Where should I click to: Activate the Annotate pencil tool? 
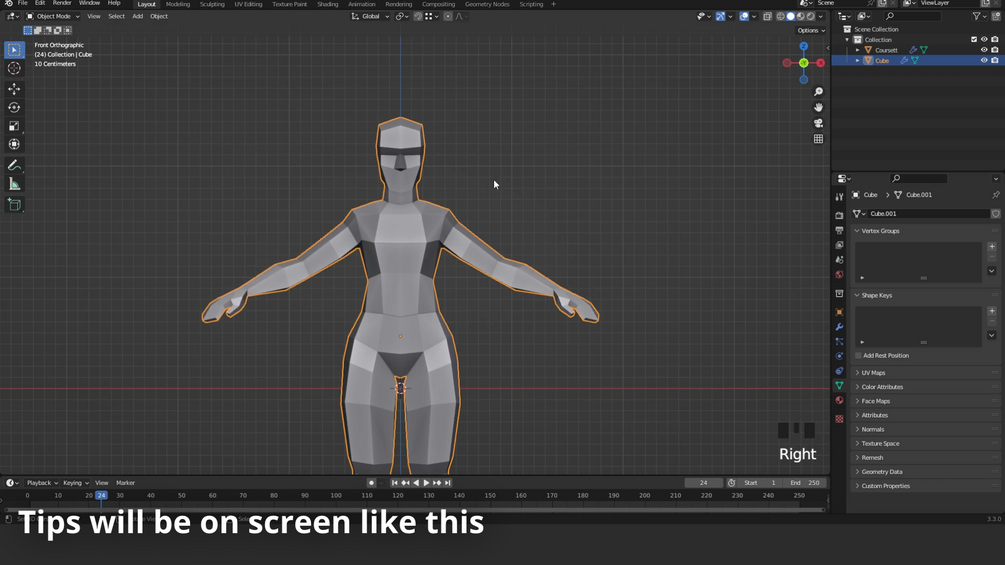14,165
